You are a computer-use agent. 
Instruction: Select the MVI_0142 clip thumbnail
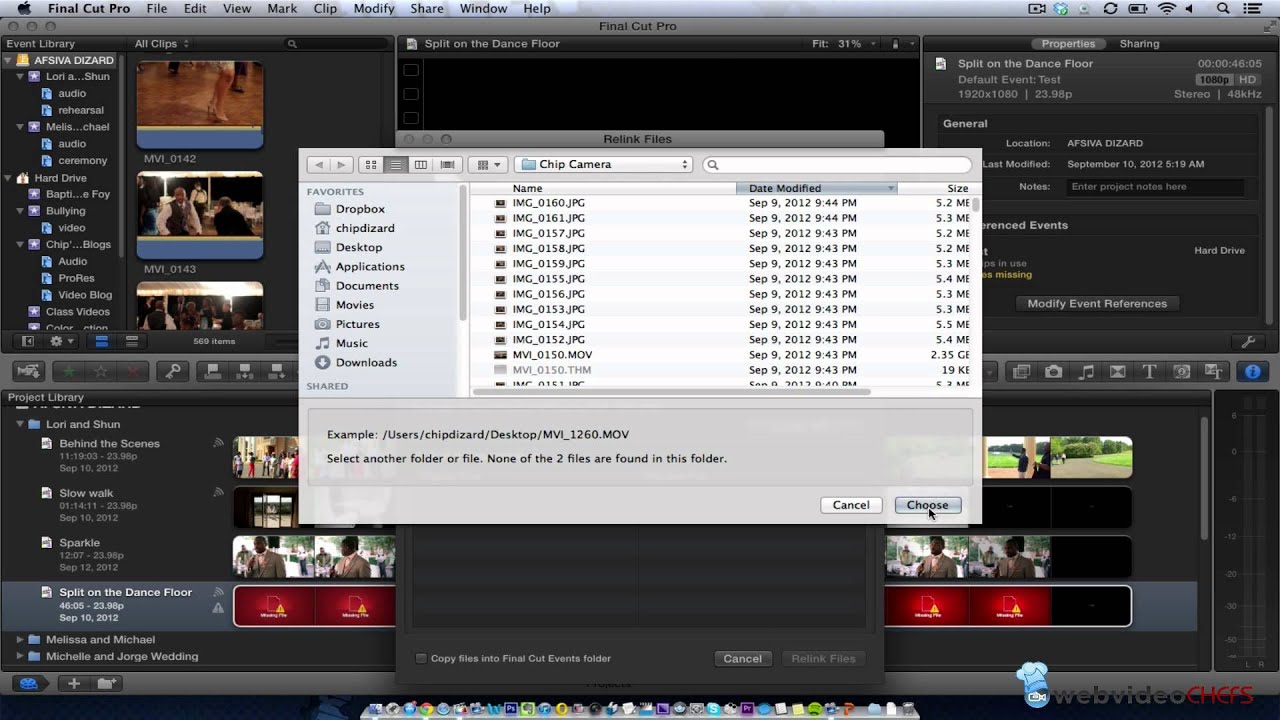click(x=200, y=105)
